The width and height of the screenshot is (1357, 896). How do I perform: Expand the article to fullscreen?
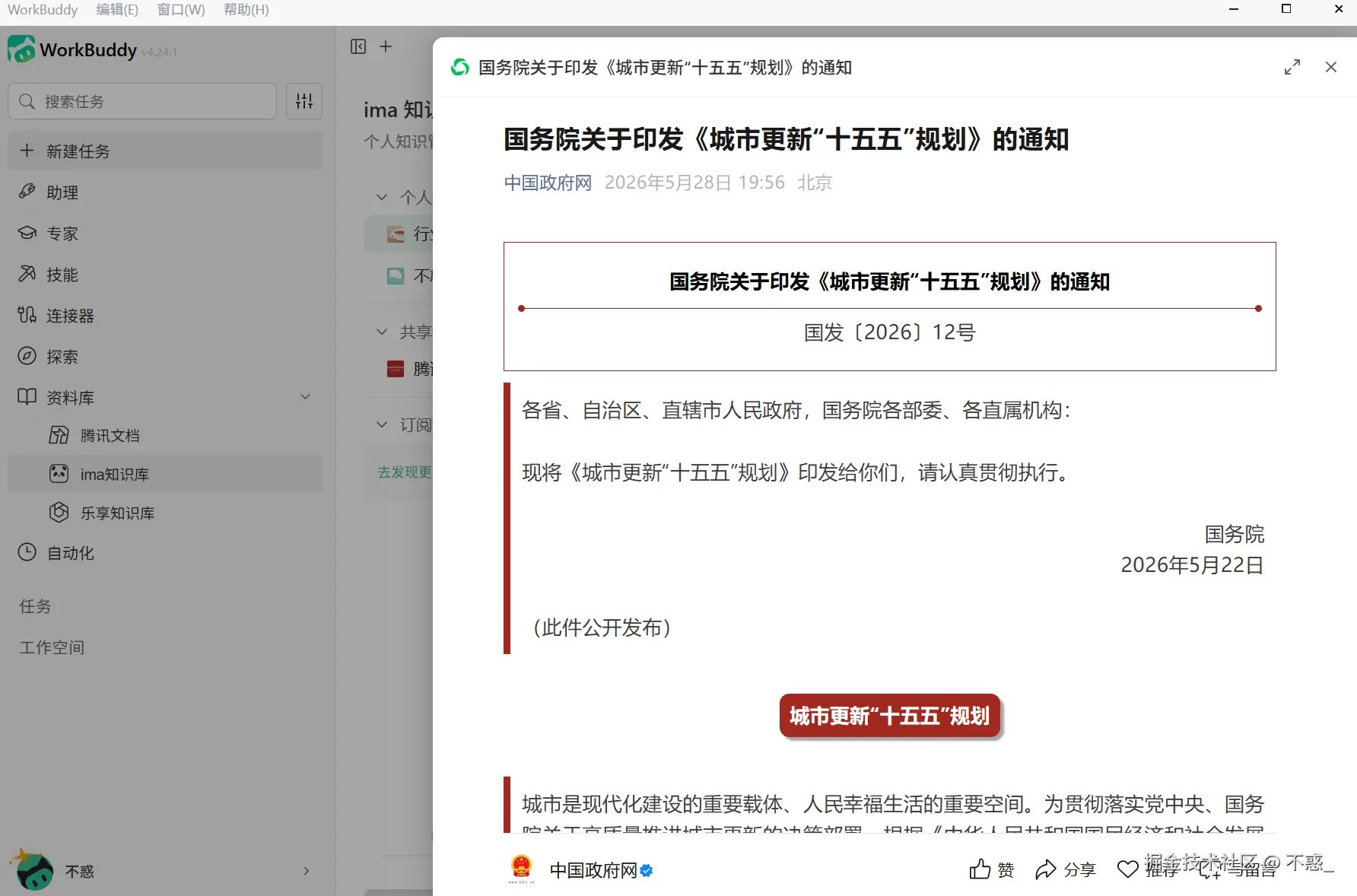[x=1292, y=67]
